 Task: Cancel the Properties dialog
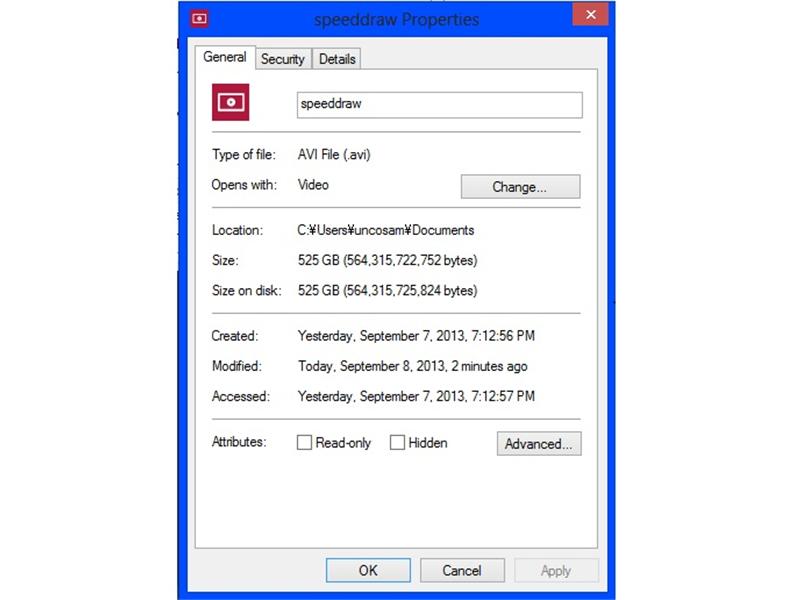click(462, 570)
